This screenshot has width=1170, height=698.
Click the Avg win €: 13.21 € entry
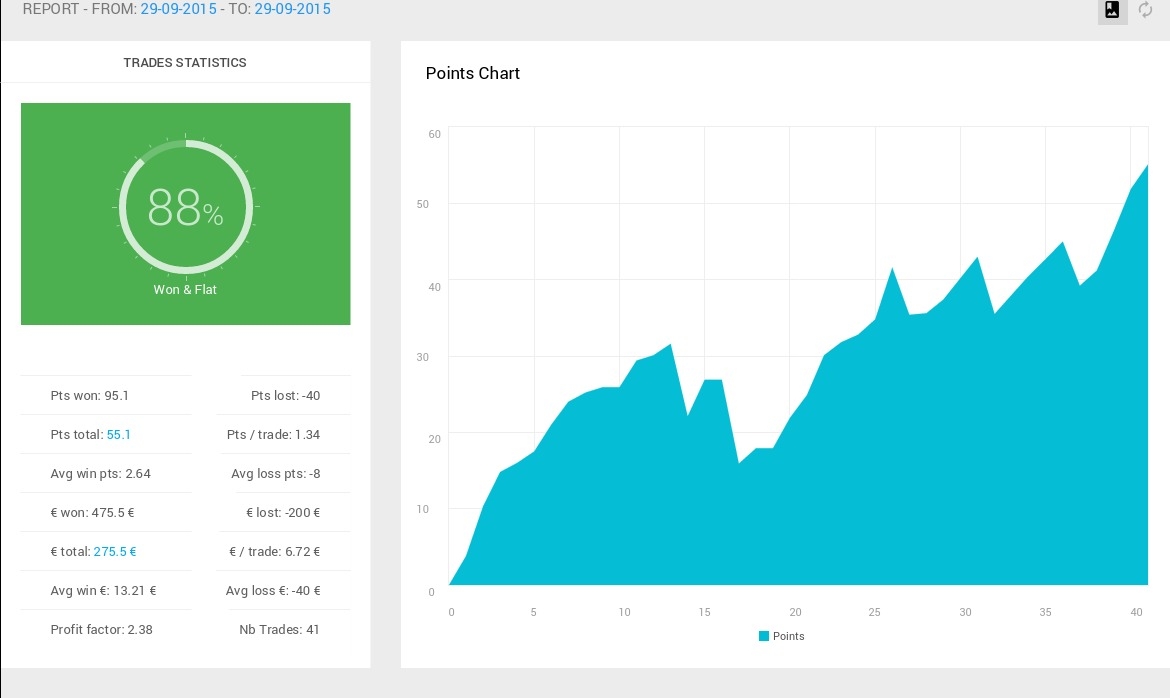(x=104, y=591)
